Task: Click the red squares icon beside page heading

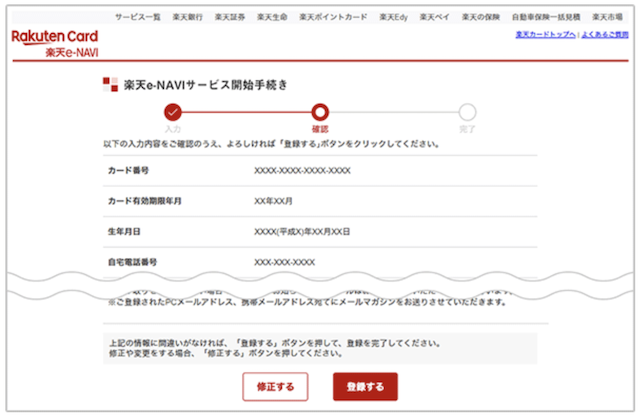Action: (110, 85)
